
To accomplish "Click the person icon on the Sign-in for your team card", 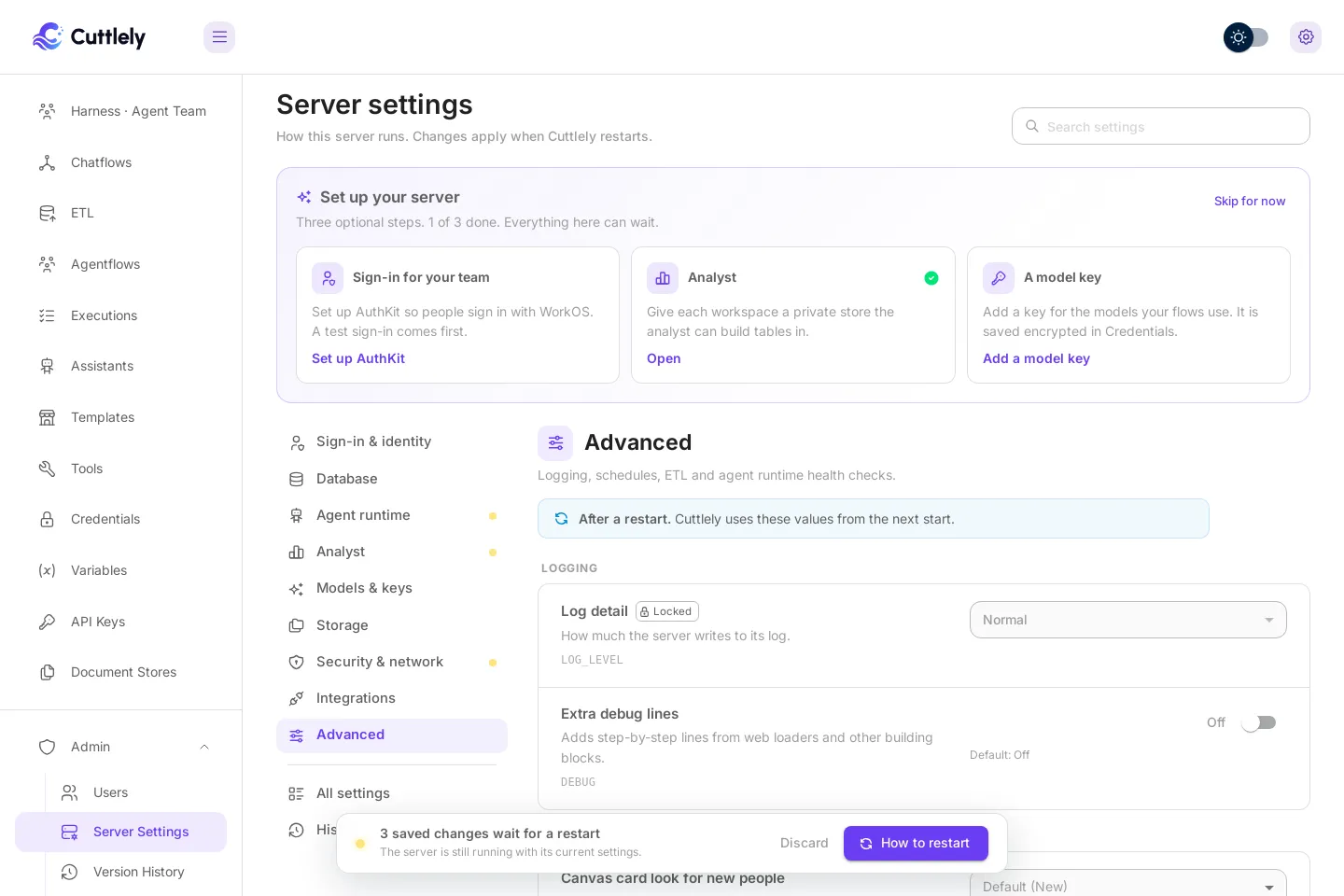I will coord(328,278).
